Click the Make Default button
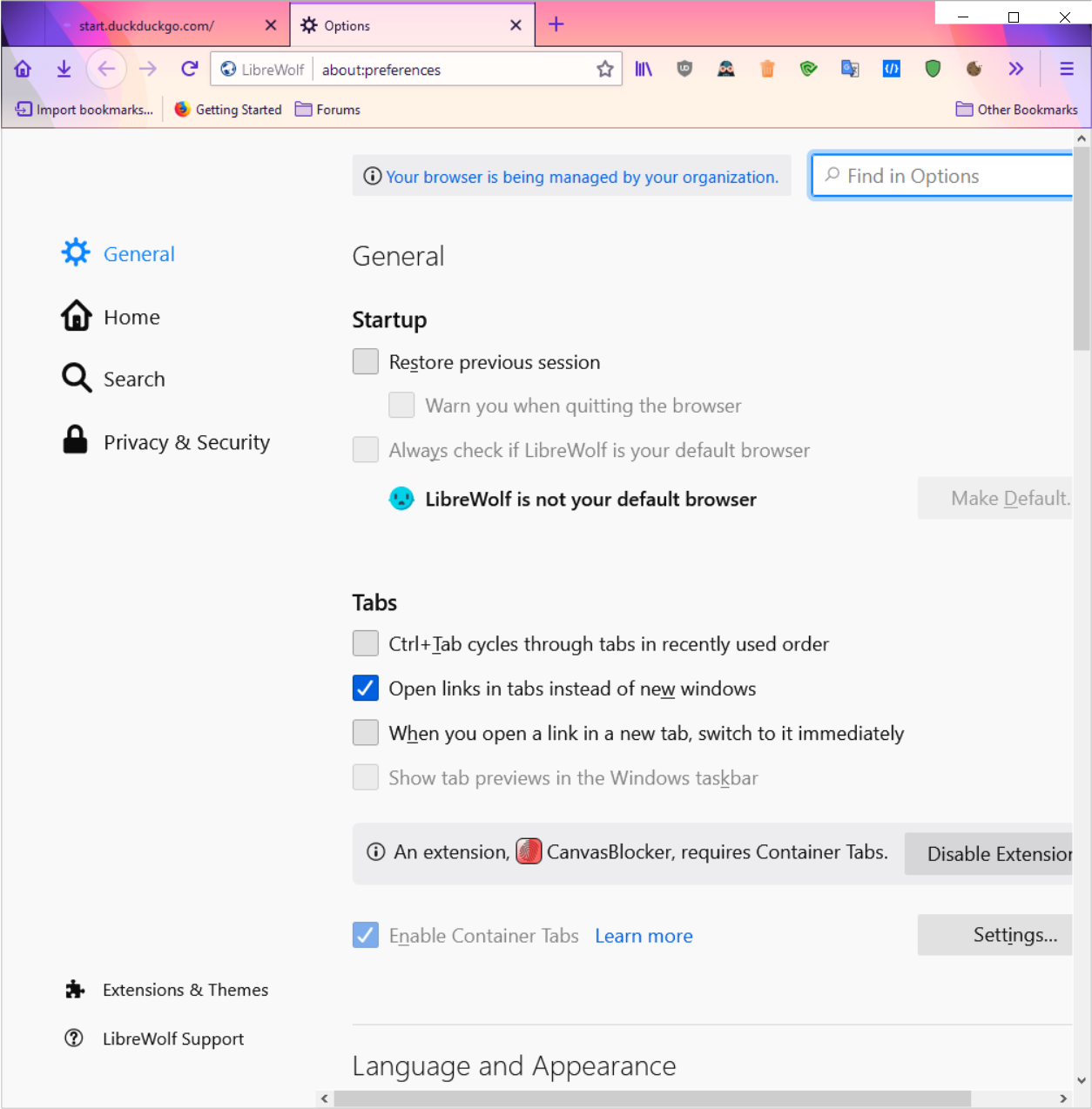This screenshot has height=1109, width=1092. point(995,498)
